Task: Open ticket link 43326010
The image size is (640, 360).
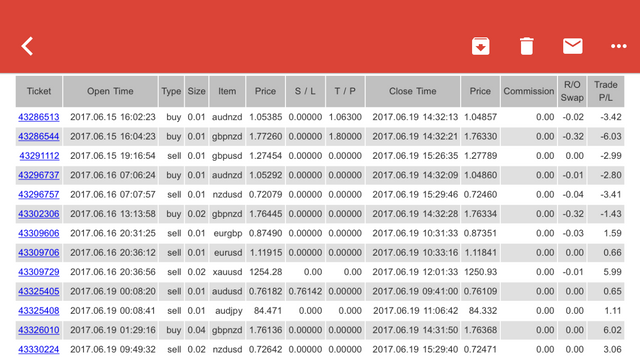Action: [39, 330]
